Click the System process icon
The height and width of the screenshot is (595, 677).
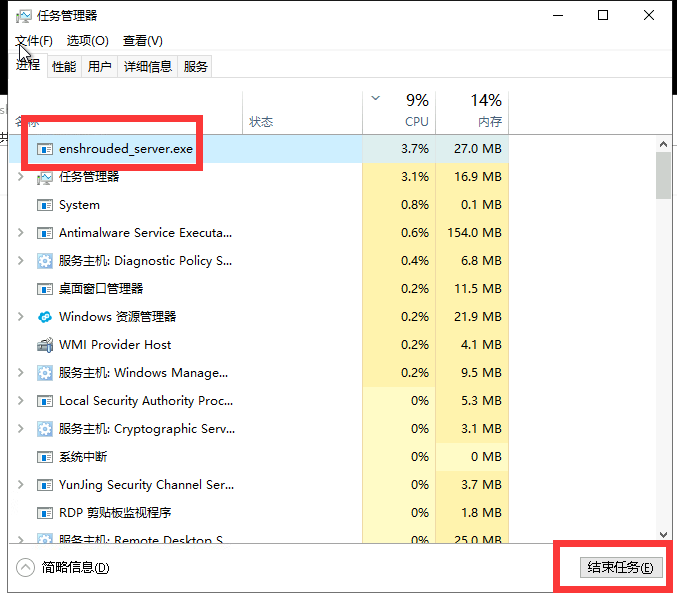45,205
